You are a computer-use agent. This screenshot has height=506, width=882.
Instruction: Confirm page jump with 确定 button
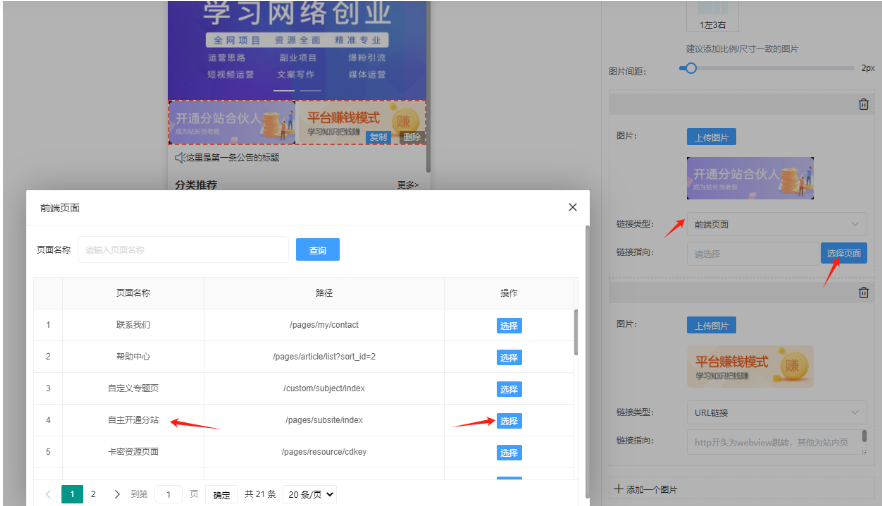(222, 495)
